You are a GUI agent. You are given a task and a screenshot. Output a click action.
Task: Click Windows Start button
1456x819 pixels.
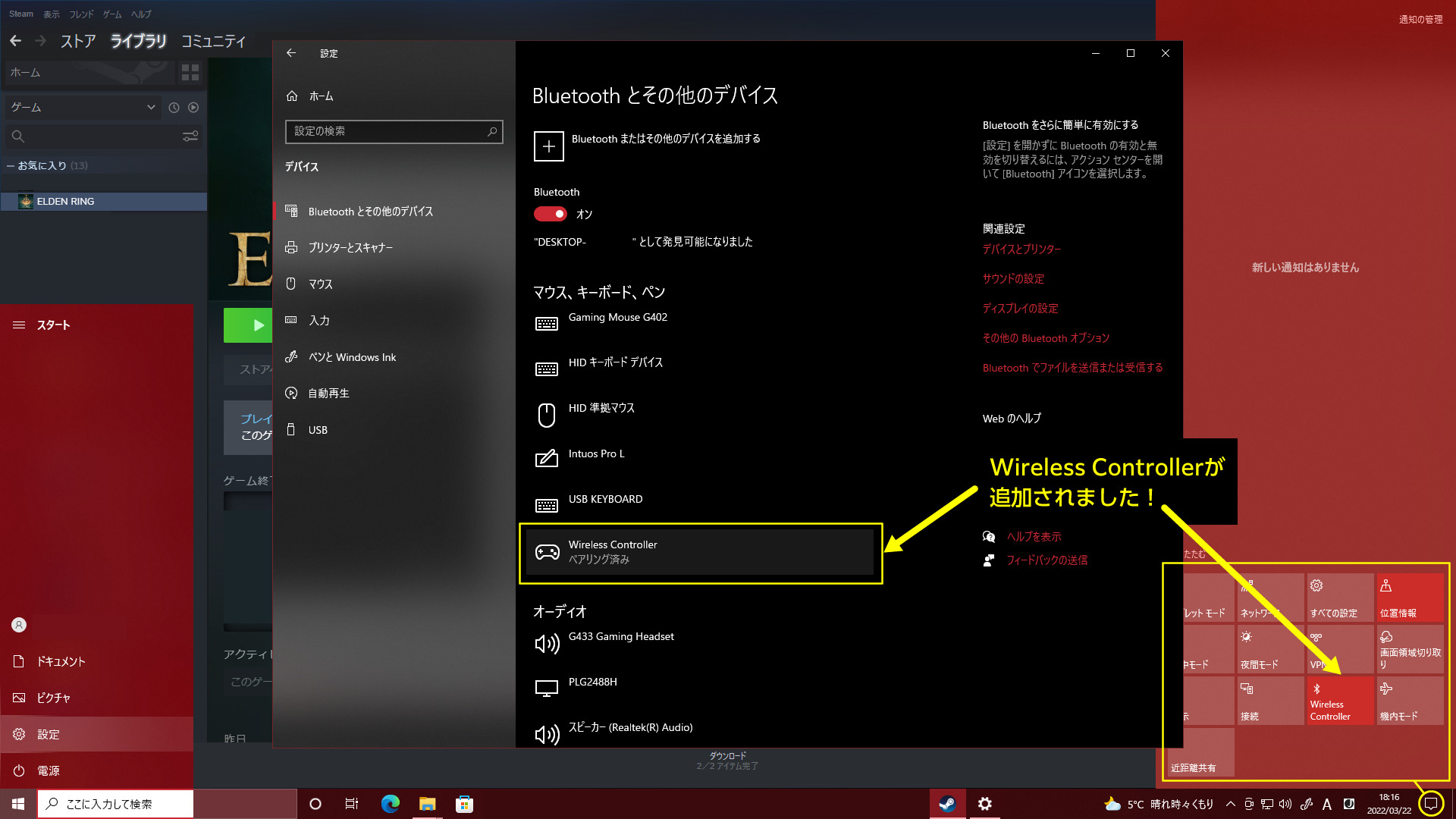click(x=18, y=804)
